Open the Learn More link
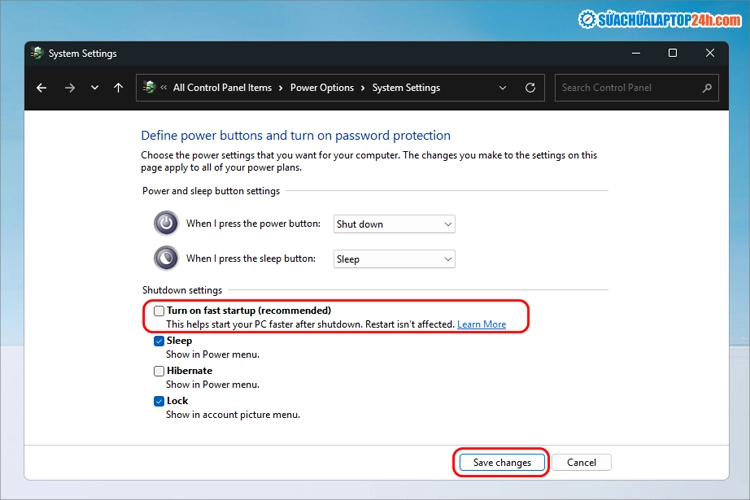Viewport: 750px width, 500px height. pyautogui.click(x=481, y=325)
